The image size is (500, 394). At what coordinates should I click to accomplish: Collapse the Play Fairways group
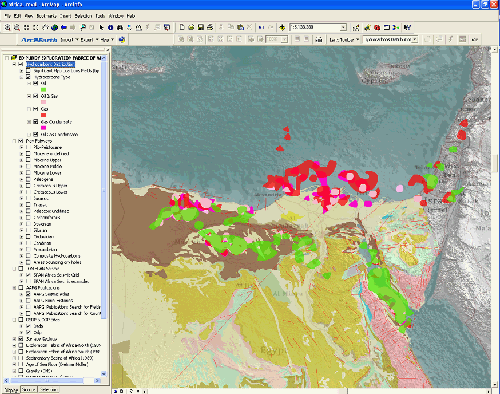coord(14,141)
